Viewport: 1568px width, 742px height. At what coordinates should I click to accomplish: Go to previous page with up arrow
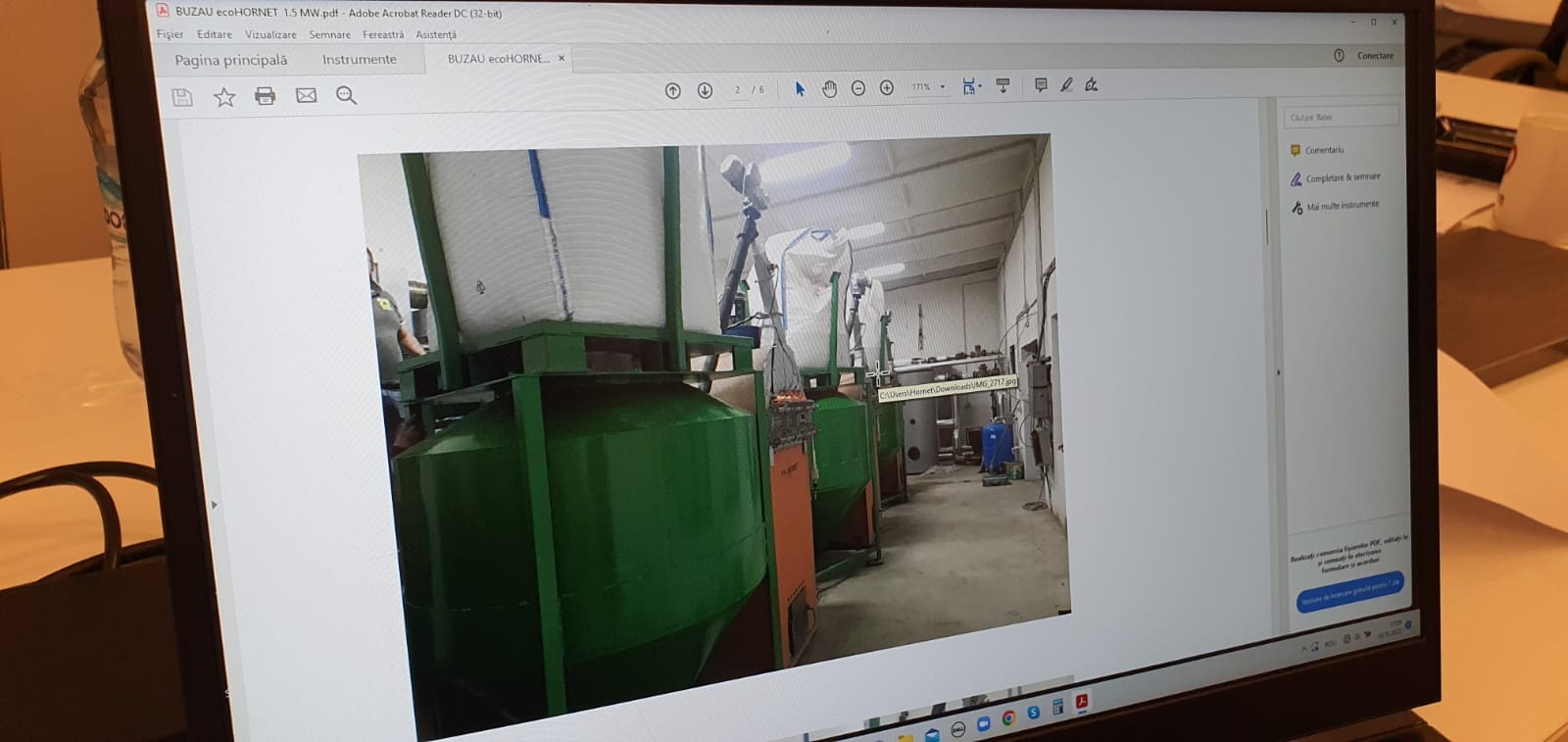coord(672,90)
